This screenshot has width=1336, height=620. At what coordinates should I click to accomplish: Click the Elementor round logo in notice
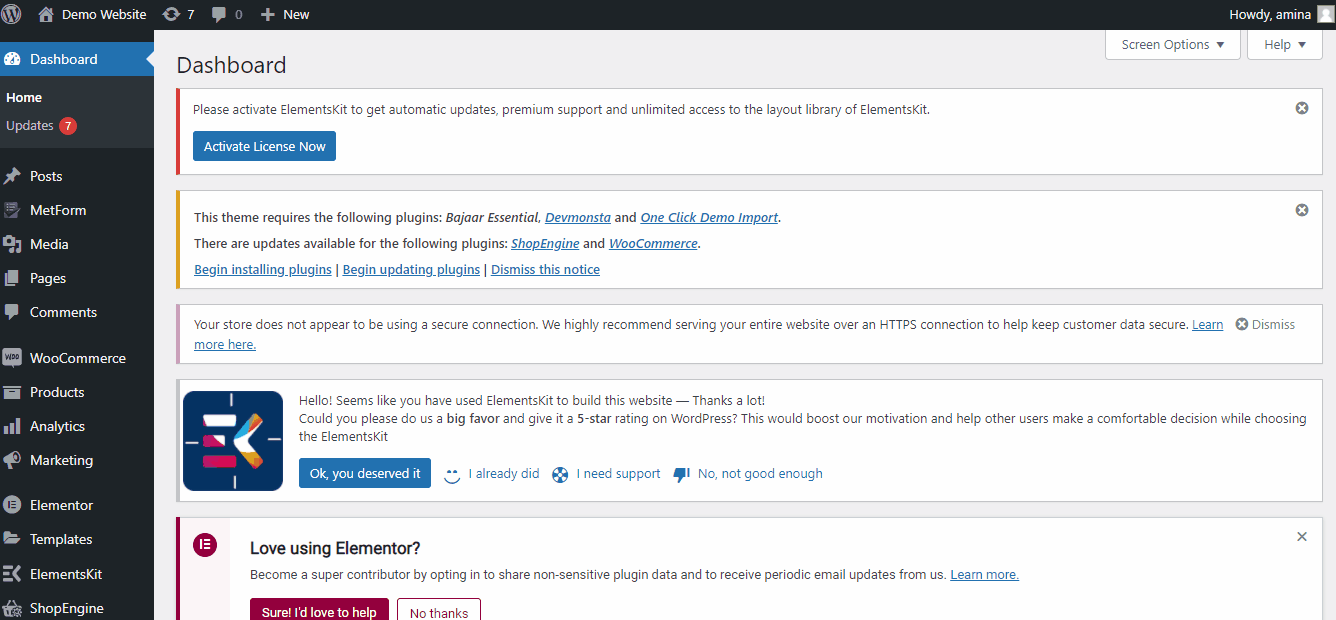point(205,545)
